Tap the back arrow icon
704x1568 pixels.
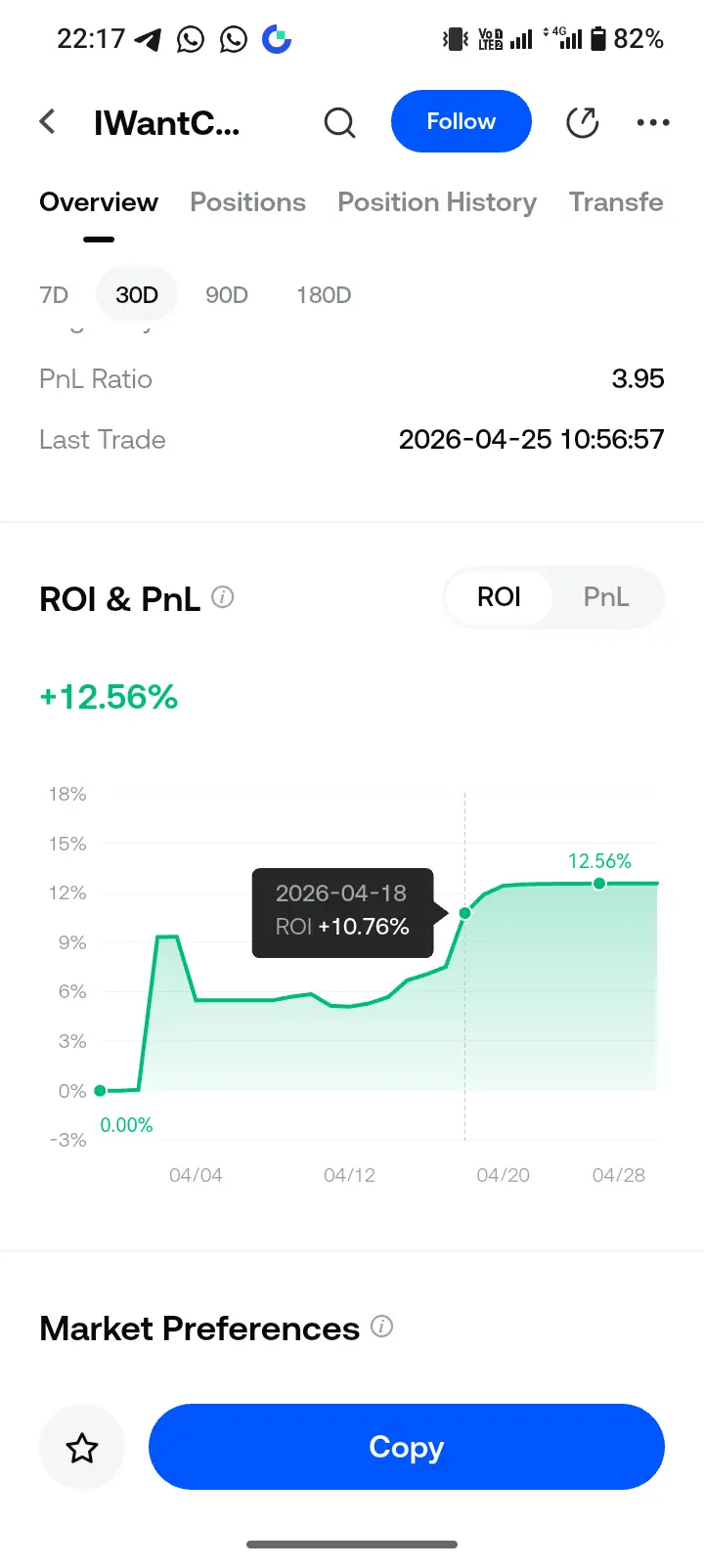coord(47,122)
